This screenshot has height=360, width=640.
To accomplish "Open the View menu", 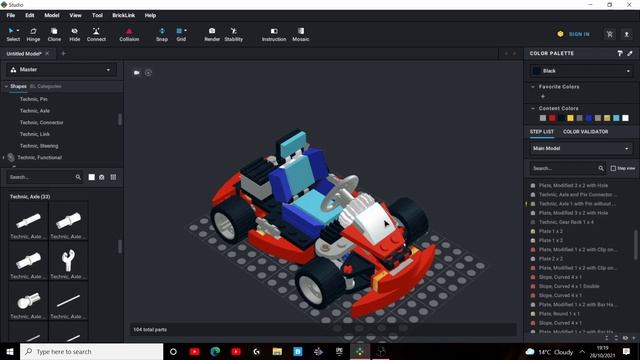I will 75,15.
